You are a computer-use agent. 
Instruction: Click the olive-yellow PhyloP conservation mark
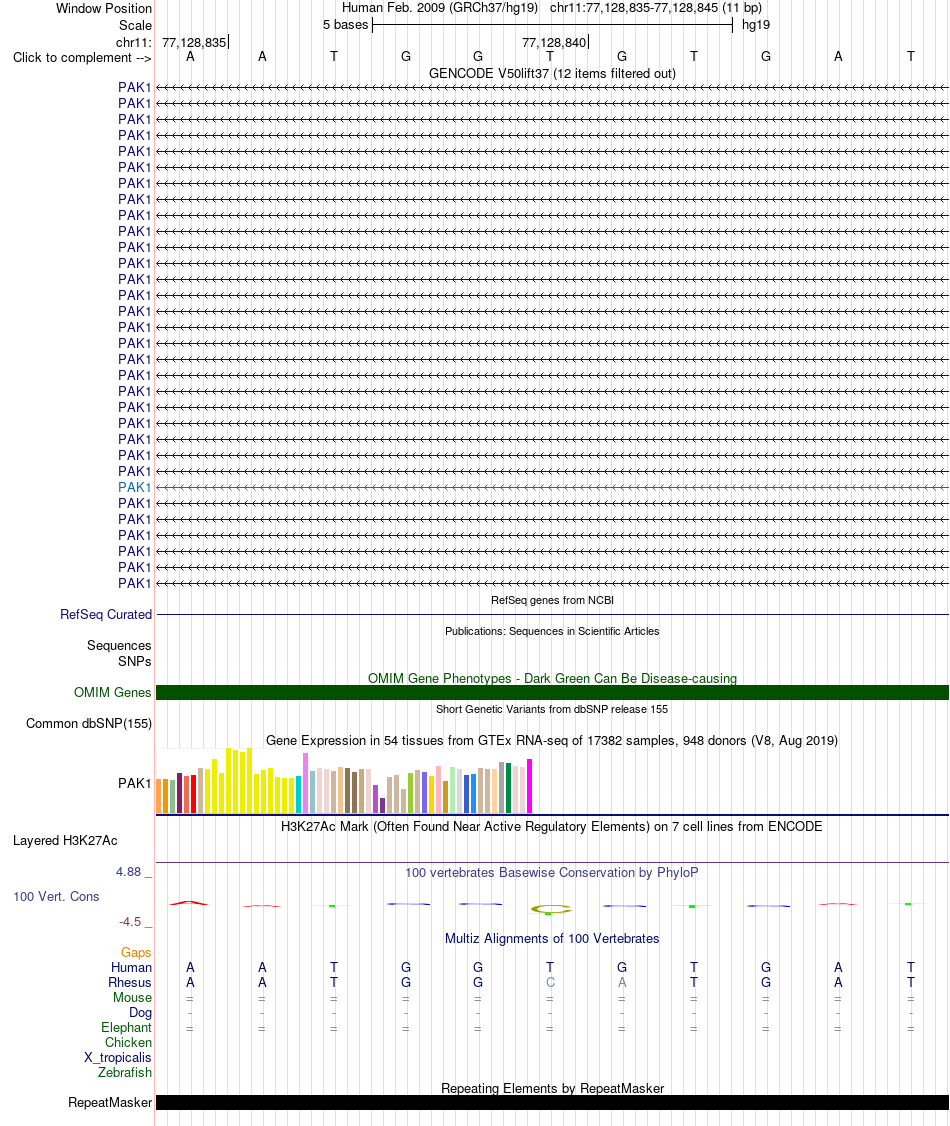pos(551,909)
